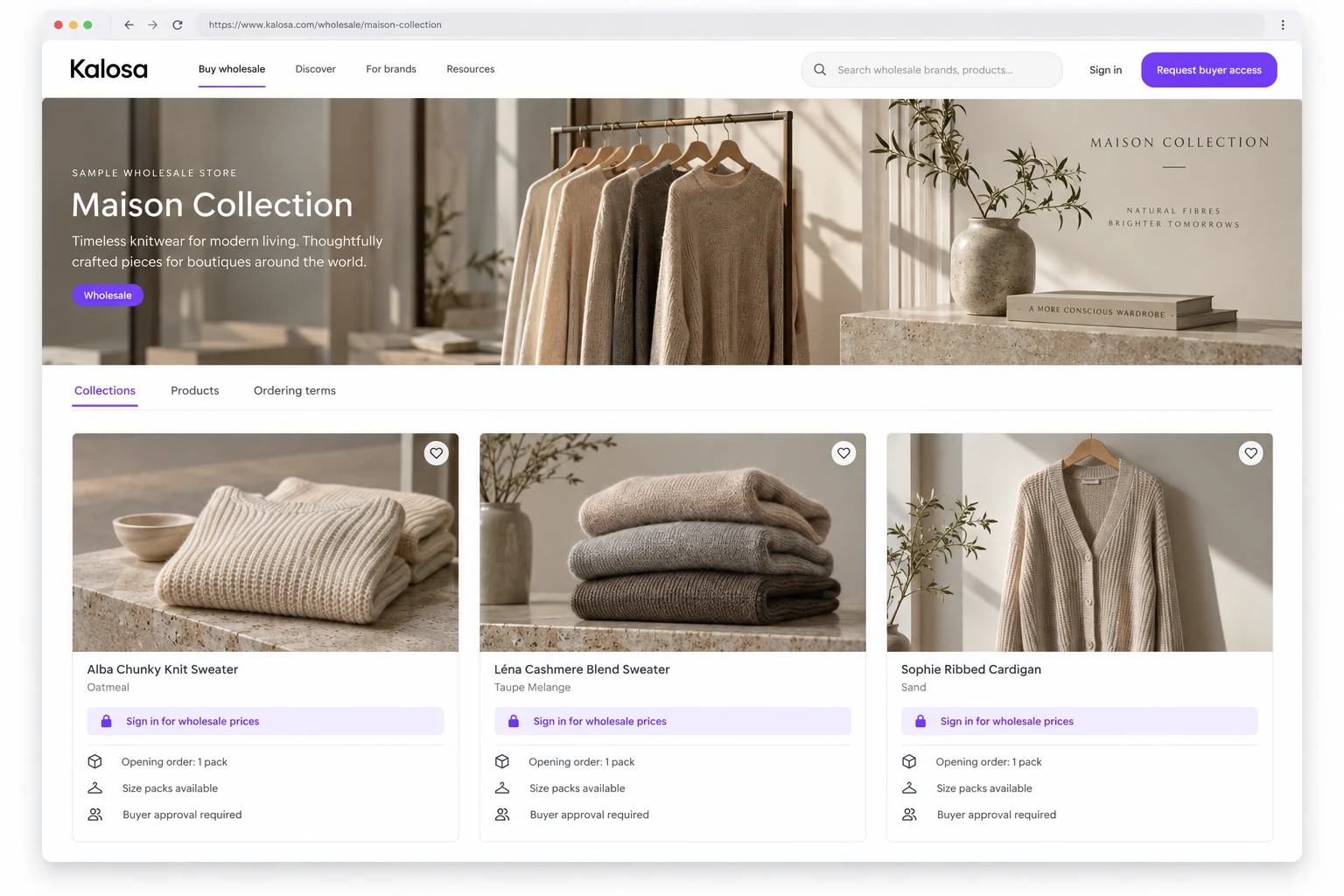
Task: Click lock icon on Sophie cardigan card
Action: pos(920,721)
